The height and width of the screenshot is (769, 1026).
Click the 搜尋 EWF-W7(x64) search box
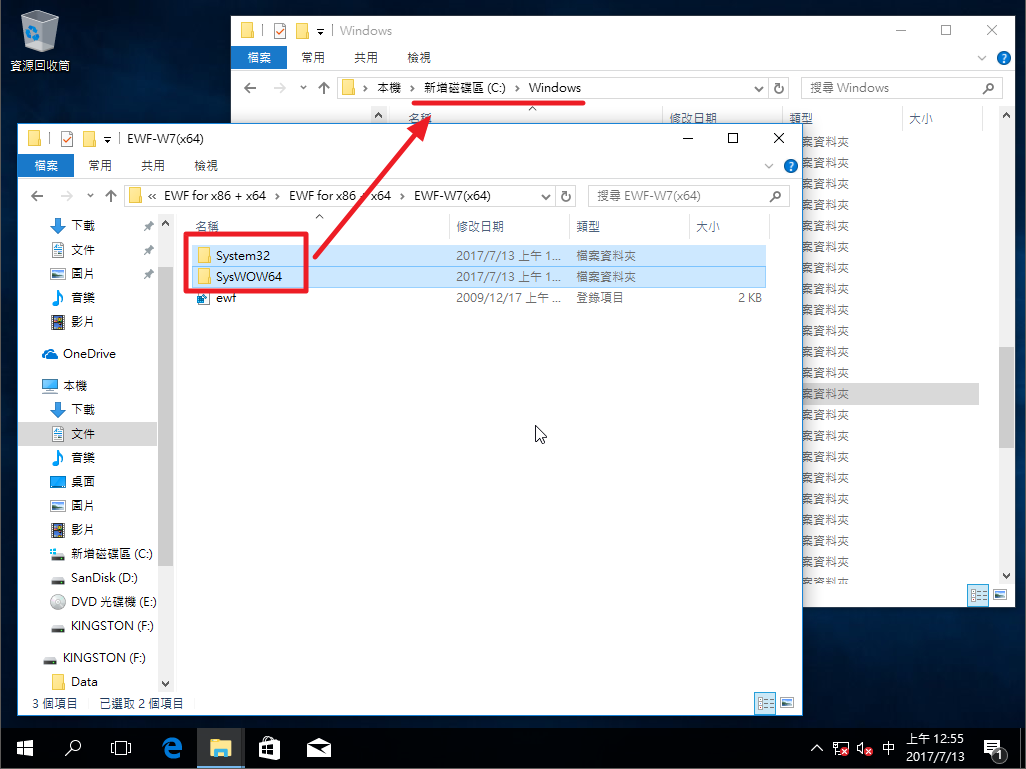click(x=678, y=196)
